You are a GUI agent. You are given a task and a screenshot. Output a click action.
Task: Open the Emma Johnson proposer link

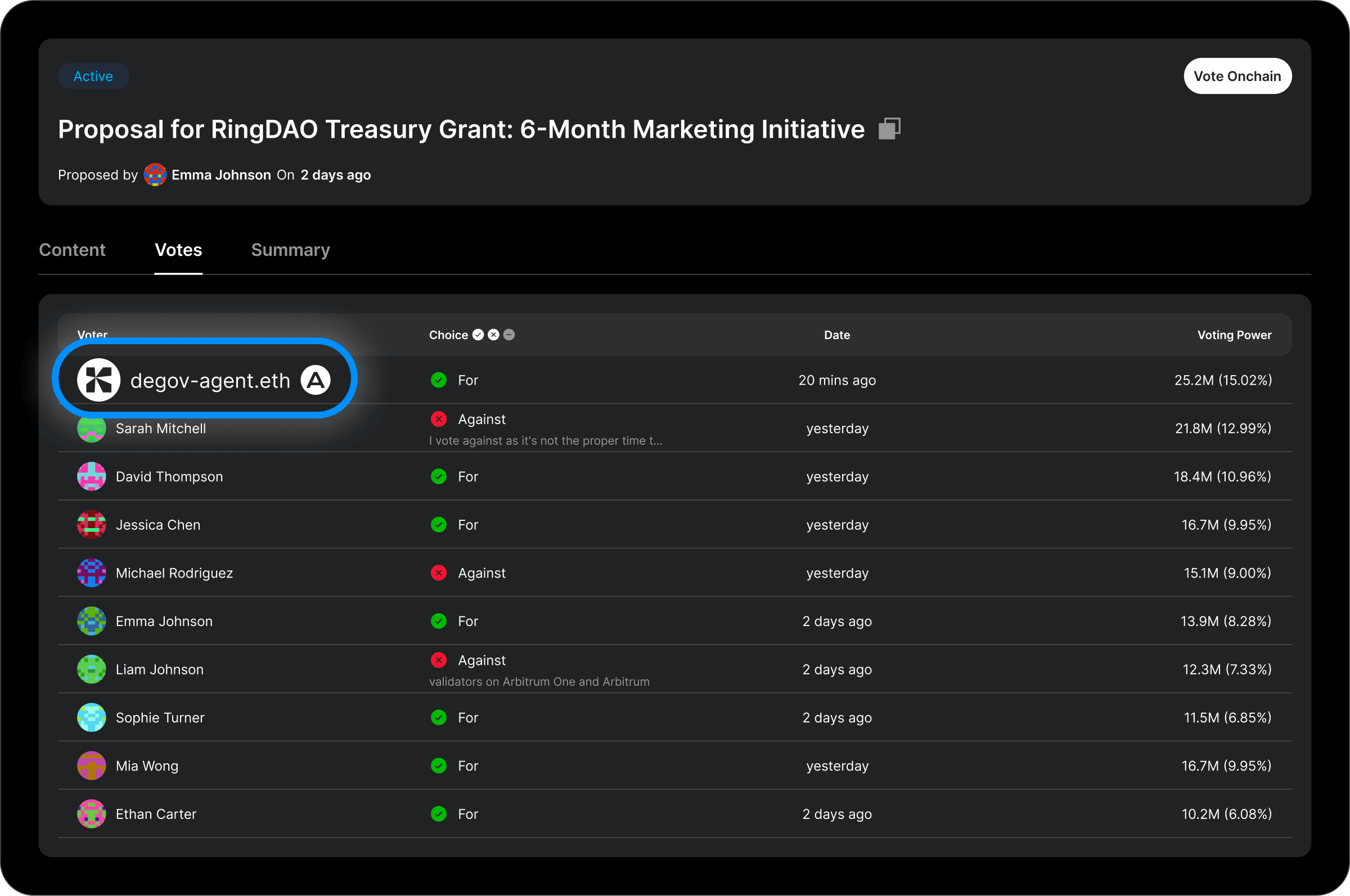pos(221,175)
